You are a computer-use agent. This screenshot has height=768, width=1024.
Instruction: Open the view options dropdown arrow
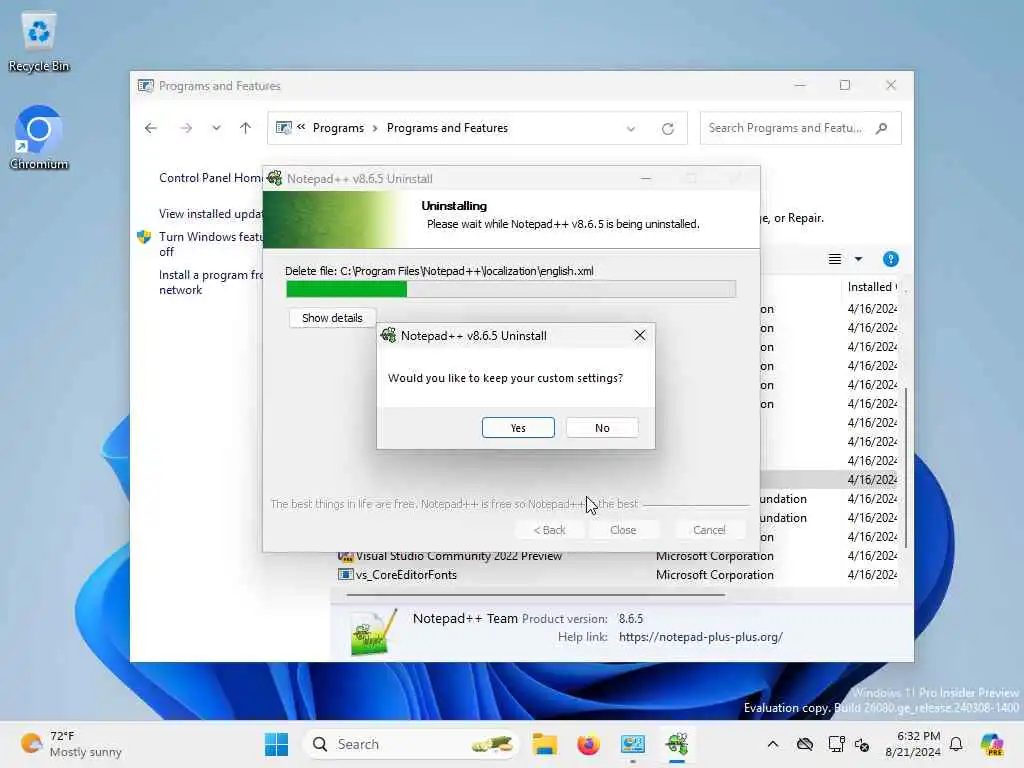coord(858,259)
